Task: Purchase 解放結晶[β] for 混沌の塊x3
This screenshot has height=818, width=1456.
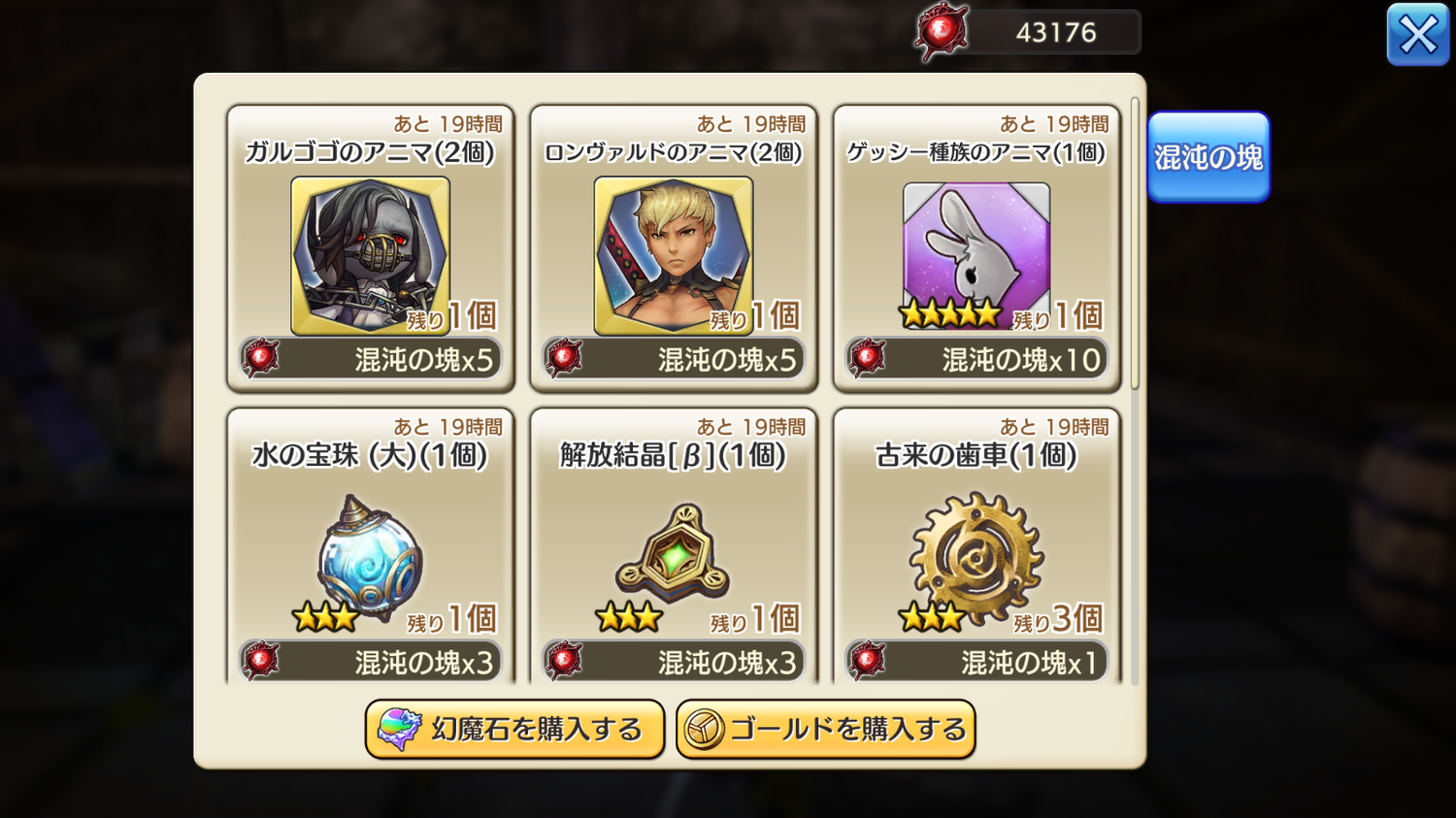Action: click(674, 662)
